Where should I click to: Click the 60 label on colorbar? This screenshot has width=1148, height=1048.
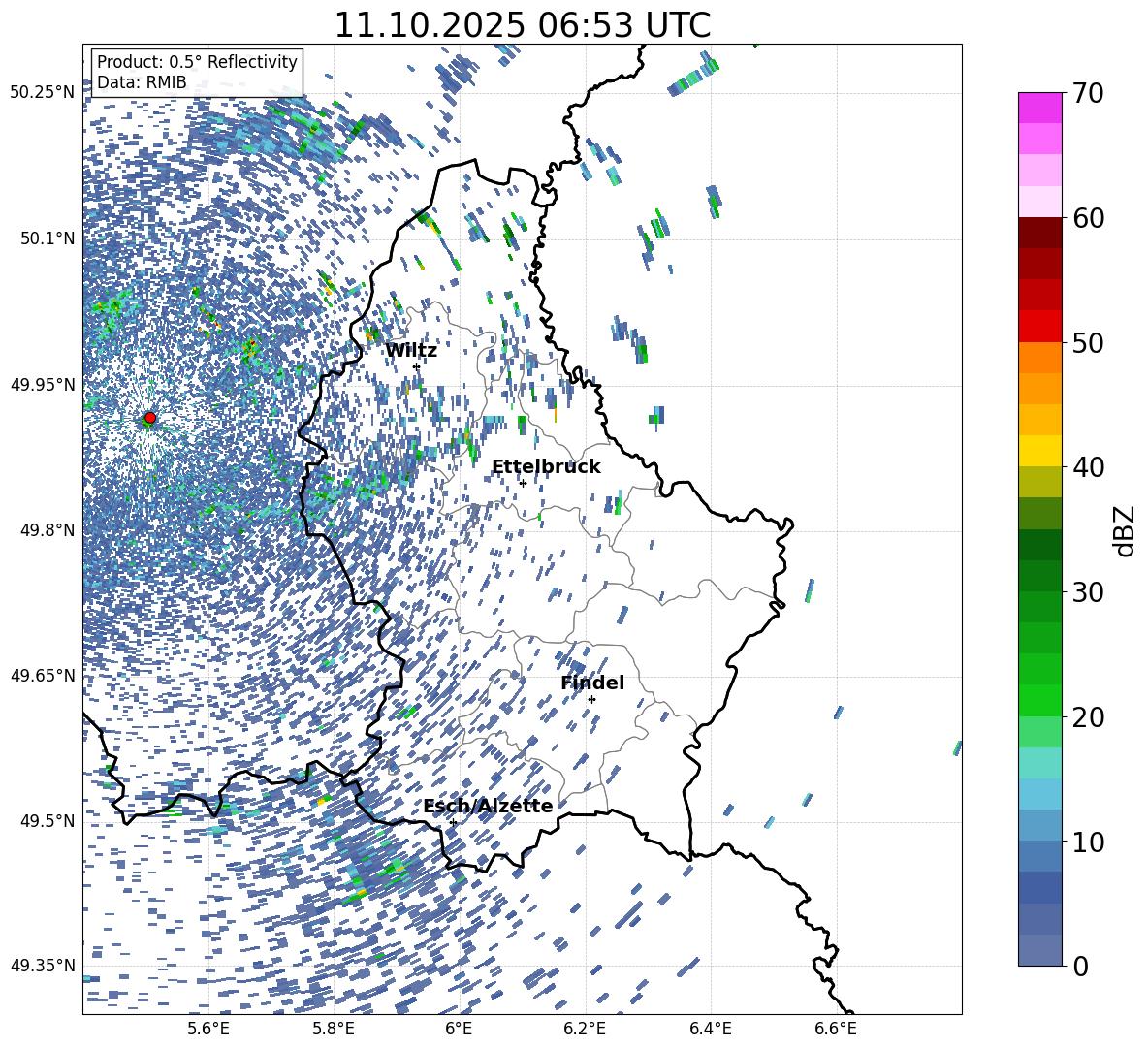coord(1089,218)
